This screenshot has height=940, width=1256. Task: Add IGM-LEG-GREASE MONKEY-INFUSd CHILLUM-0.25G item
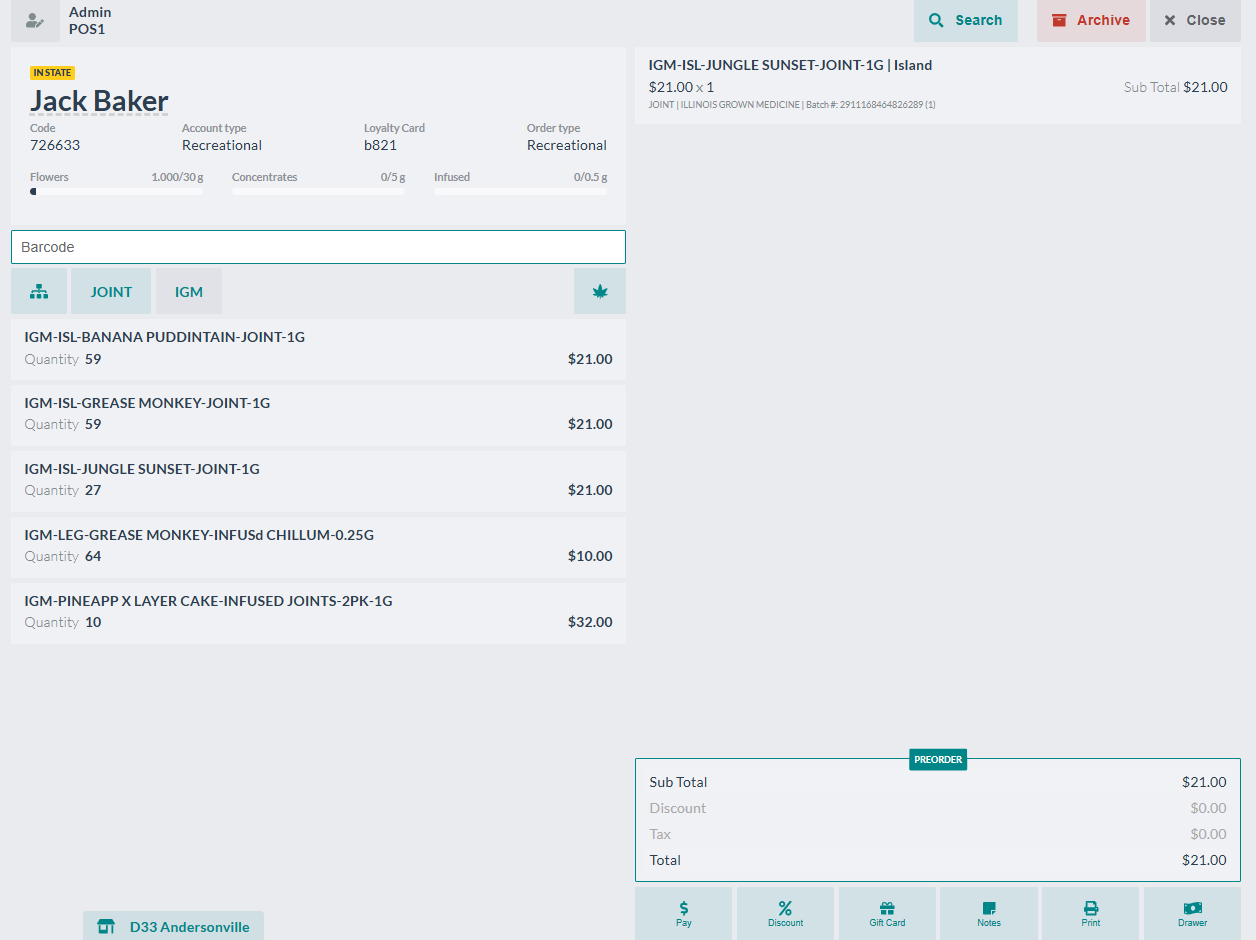click(x=318, y=547)
